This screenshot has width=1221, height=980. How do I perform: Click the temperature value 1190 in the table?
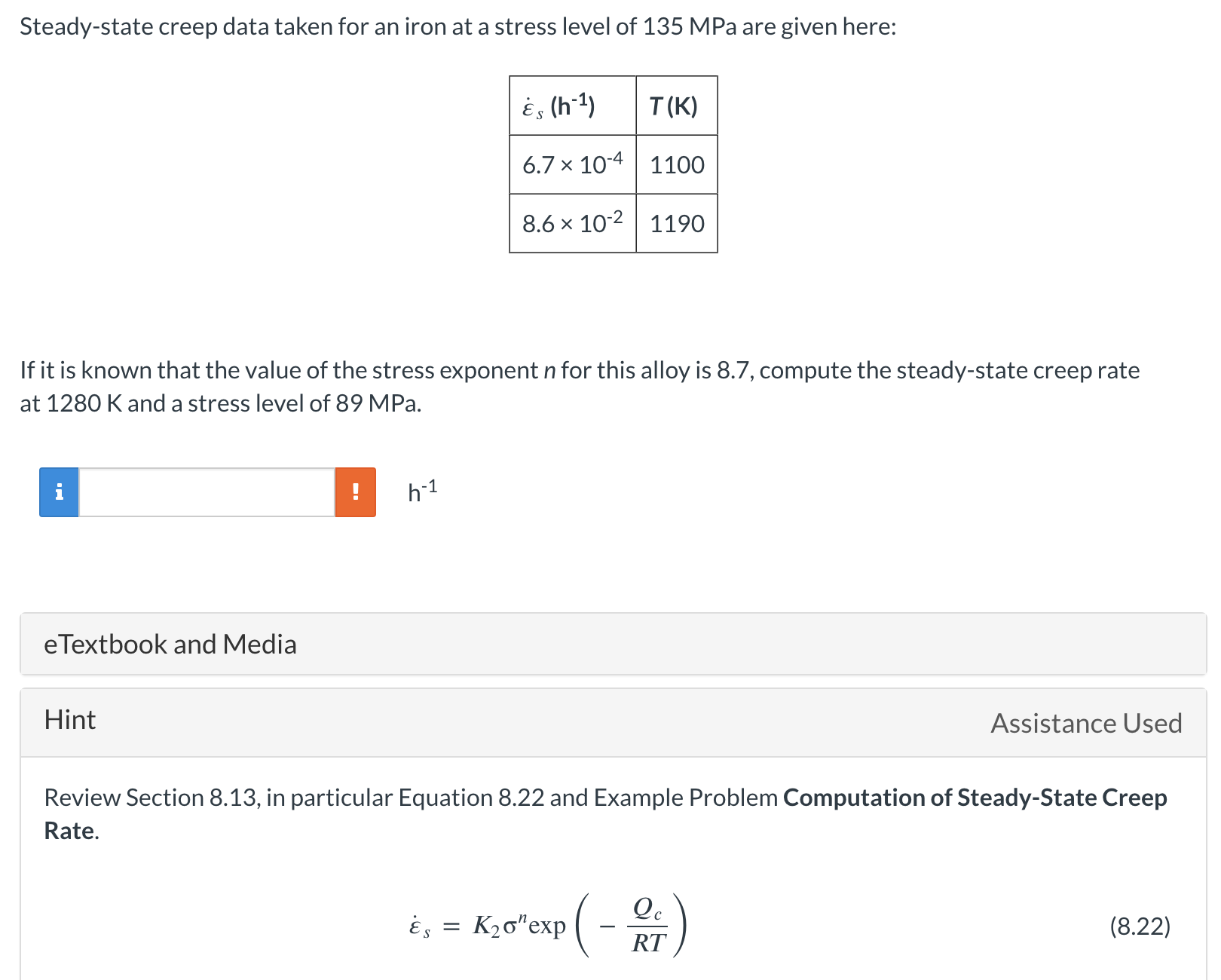point(675,223)
